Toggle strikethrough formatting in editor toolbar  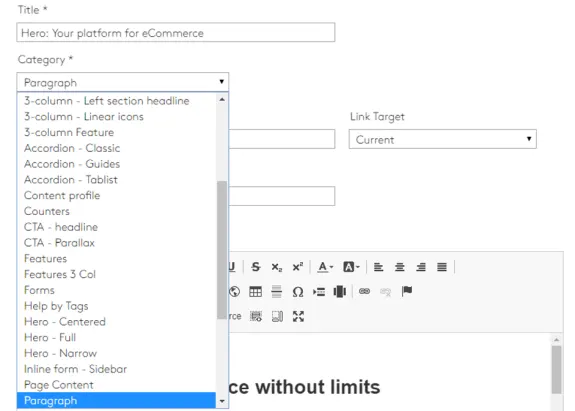[256, 267]
